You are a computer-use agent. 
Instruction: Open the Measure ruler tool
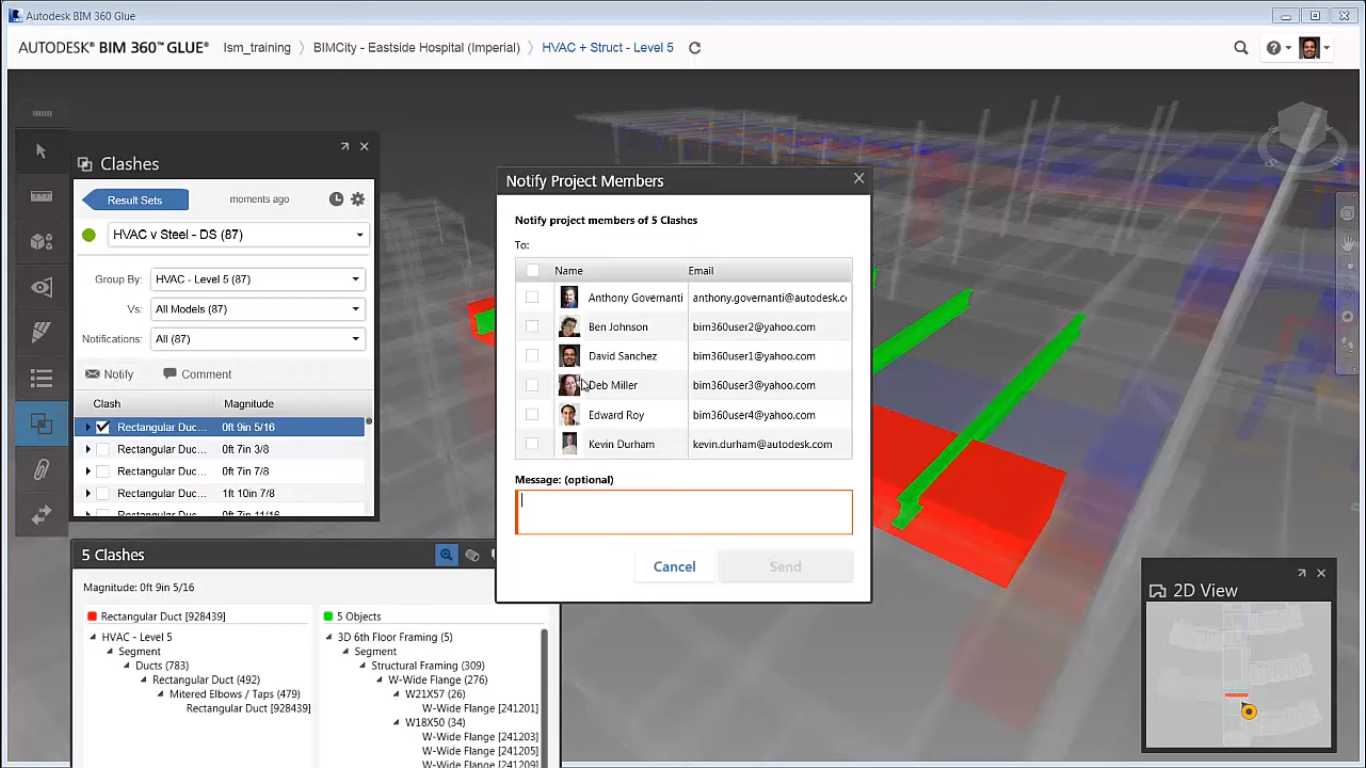click(41, 196)
